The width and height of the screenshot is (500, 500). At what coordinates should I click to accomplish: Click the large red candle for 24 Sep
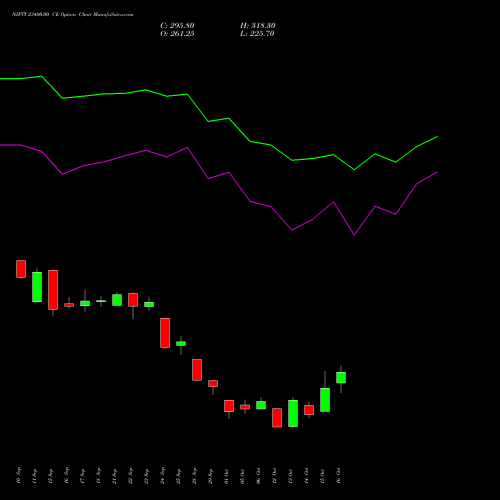pos(165,333)
